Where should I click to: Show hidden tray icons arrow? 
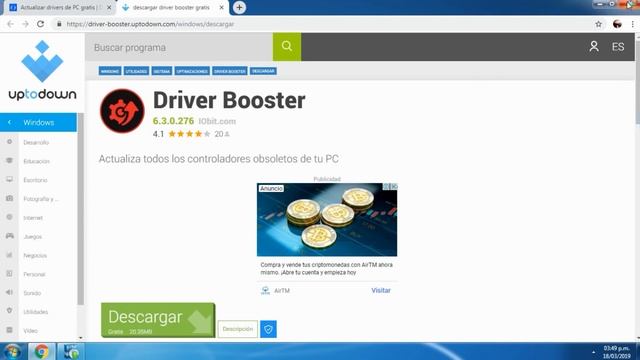click(x=593, y=352)
